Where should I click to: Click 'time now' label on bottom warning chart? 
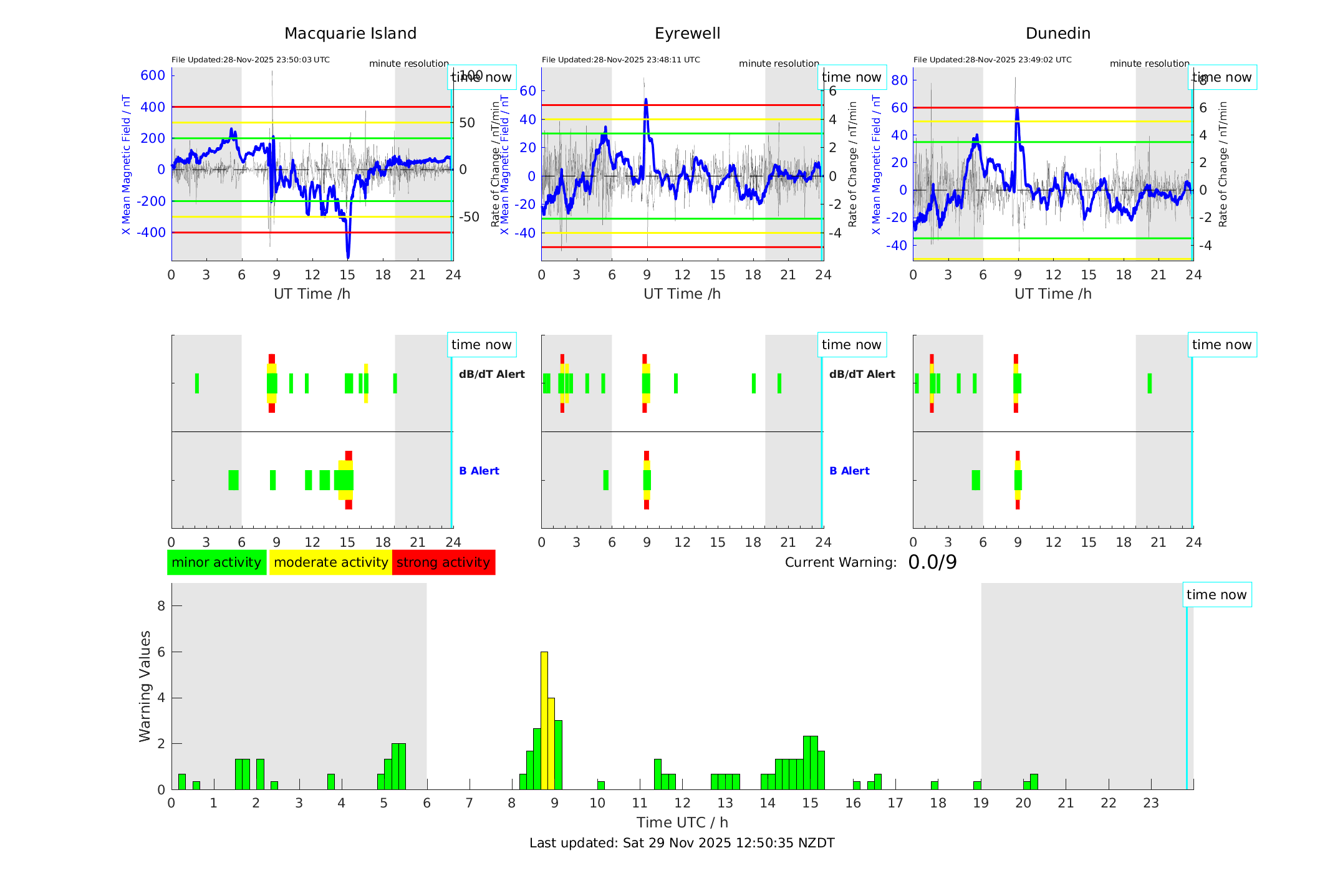point(1216,595)
